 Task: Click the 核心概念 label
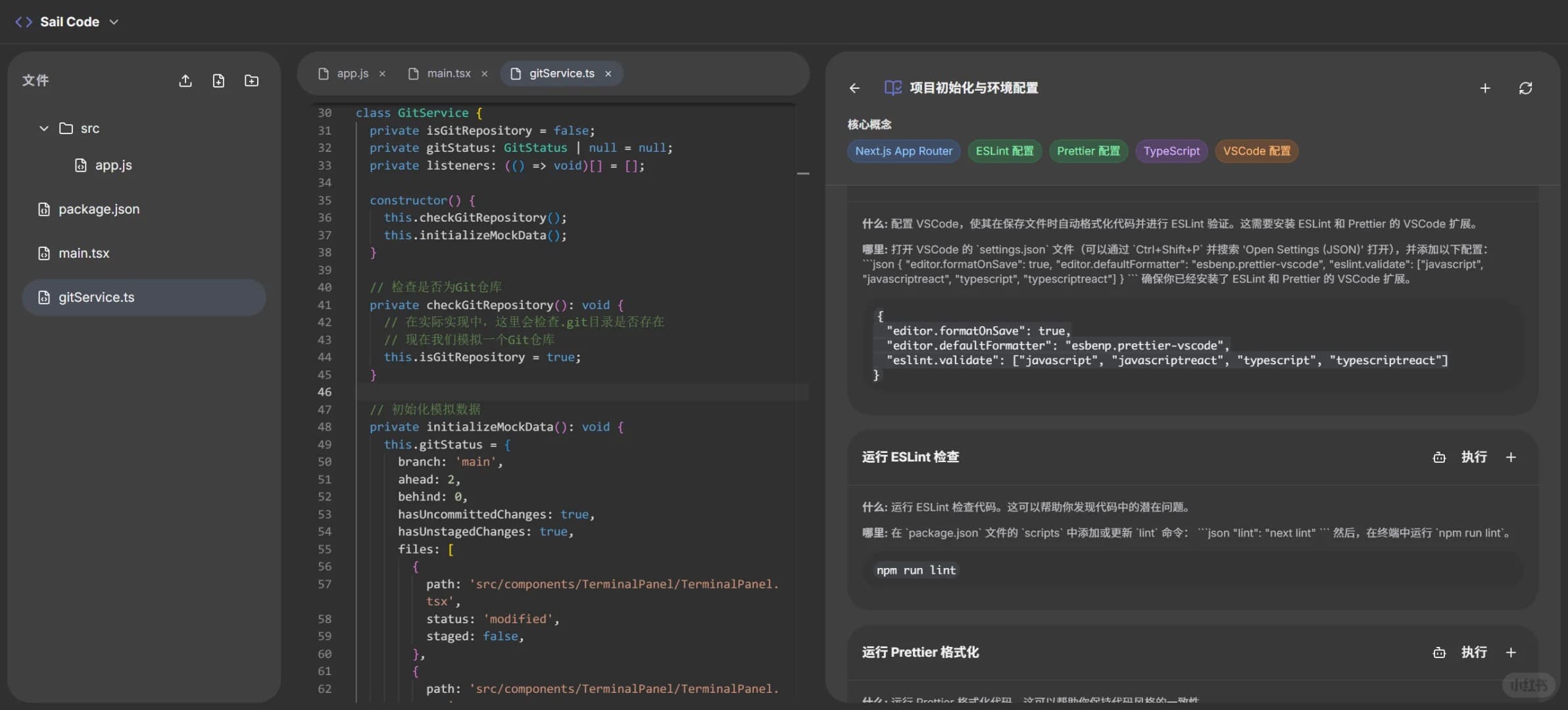pos(869,124)
